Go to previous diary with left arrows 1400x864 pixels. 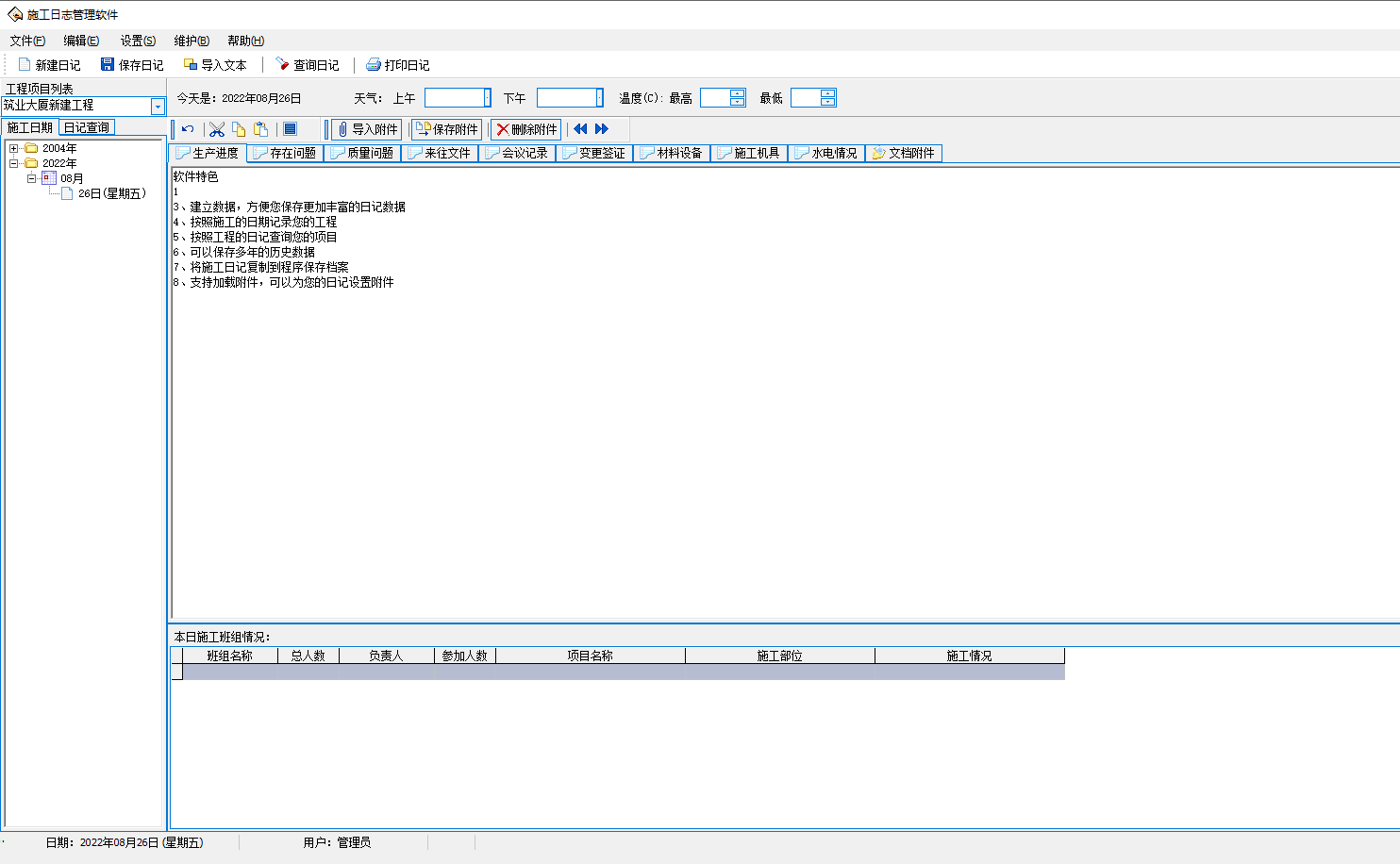click(x=580, y=129)
